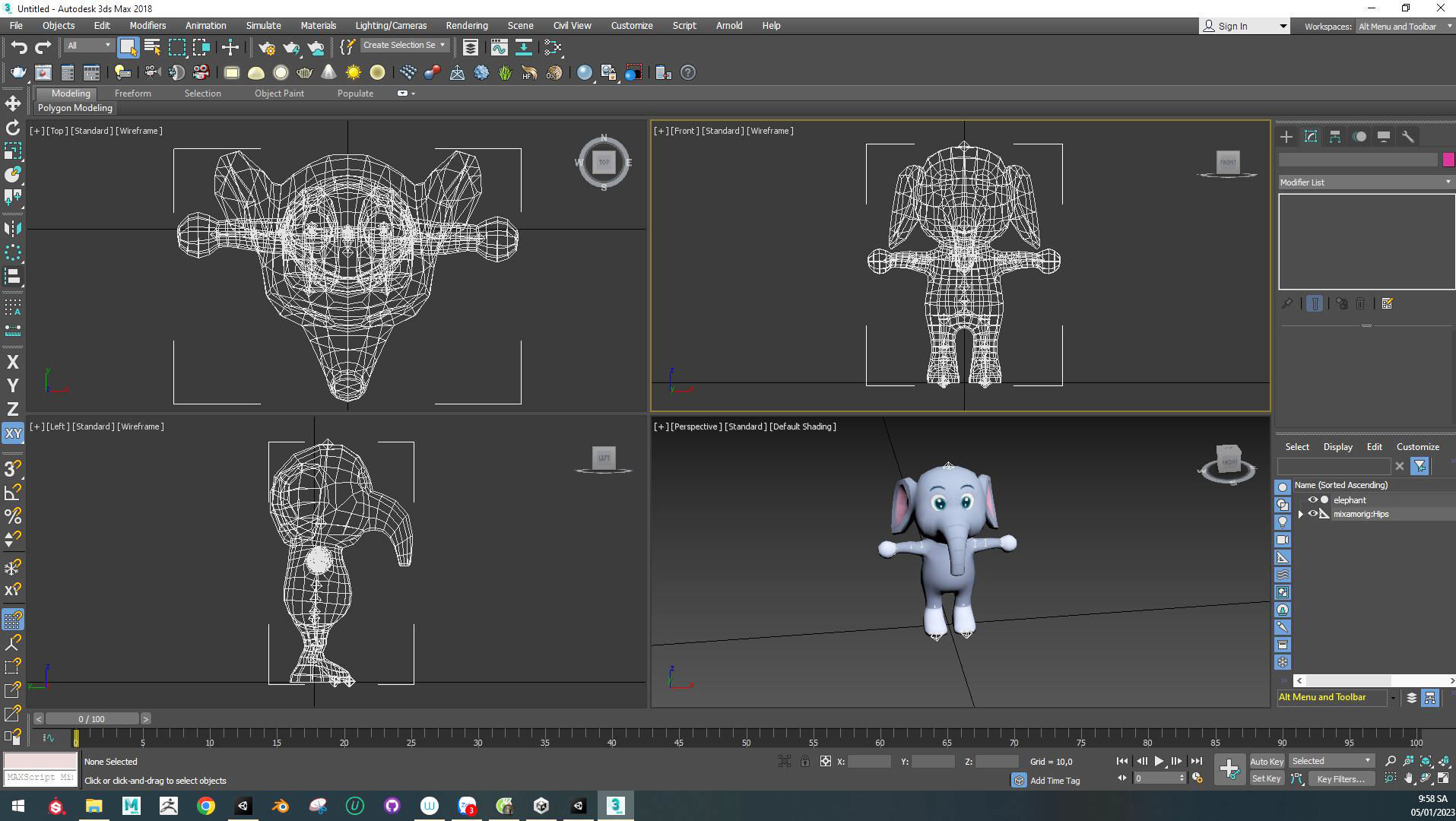Toggle visibility of elephant object
This screenshot has width=1456, height=821.
tap(1312, 500)
